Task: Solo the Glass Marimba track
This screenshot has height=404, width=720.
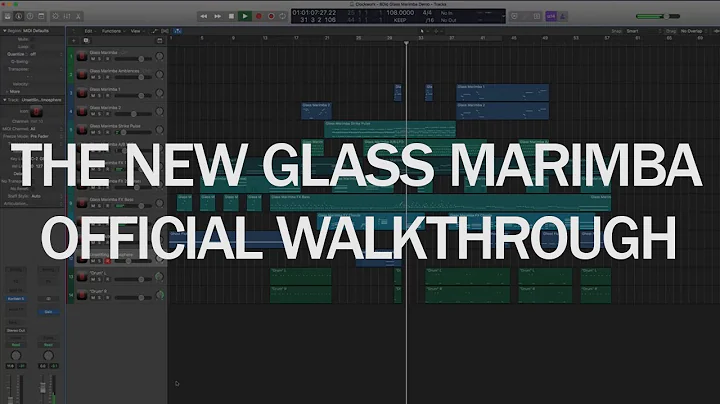Action: (100, 59)
